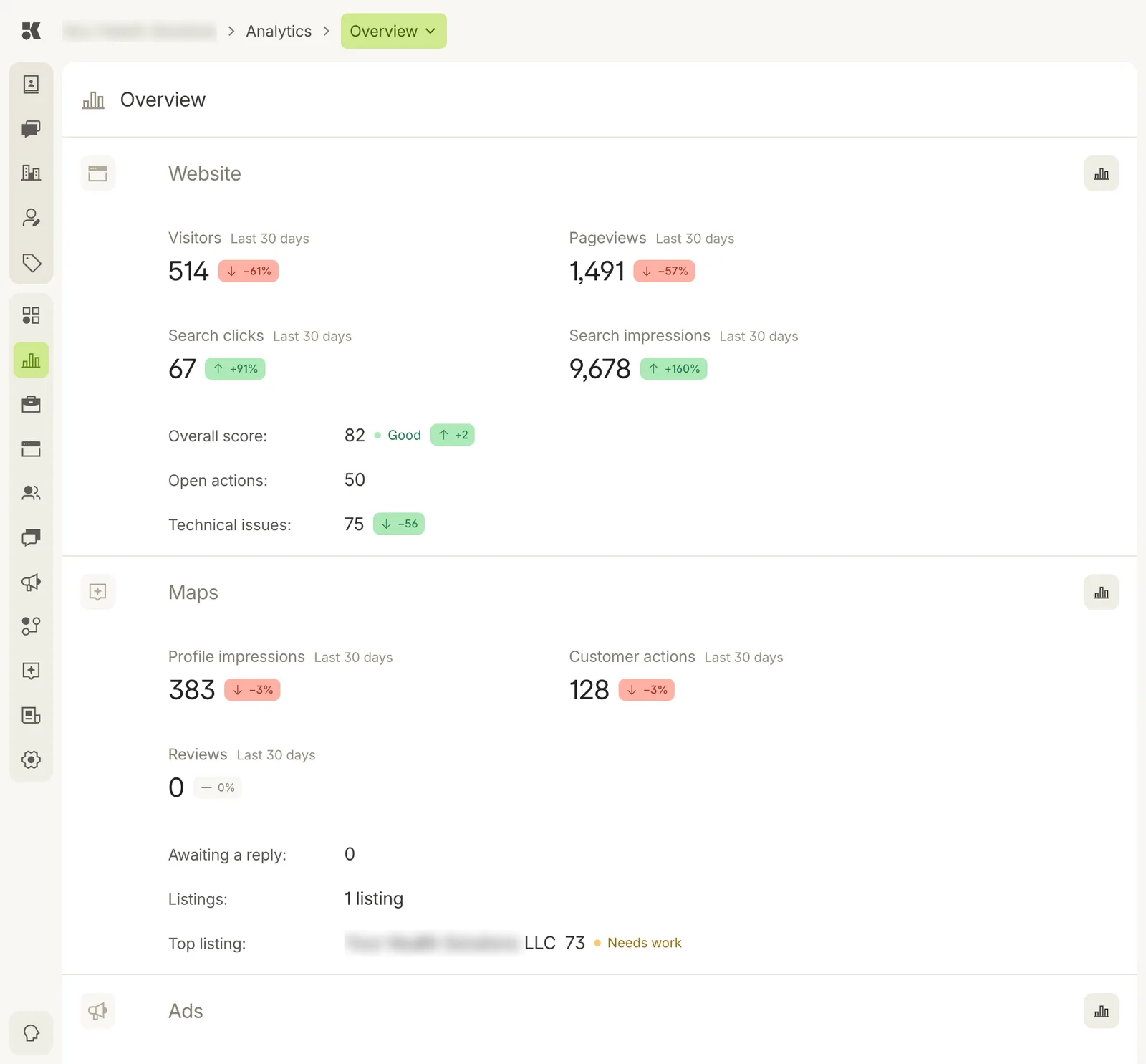1146x1064 pixels.
Task: Open the tag icon in sidebar
Action: click(31, 262)
